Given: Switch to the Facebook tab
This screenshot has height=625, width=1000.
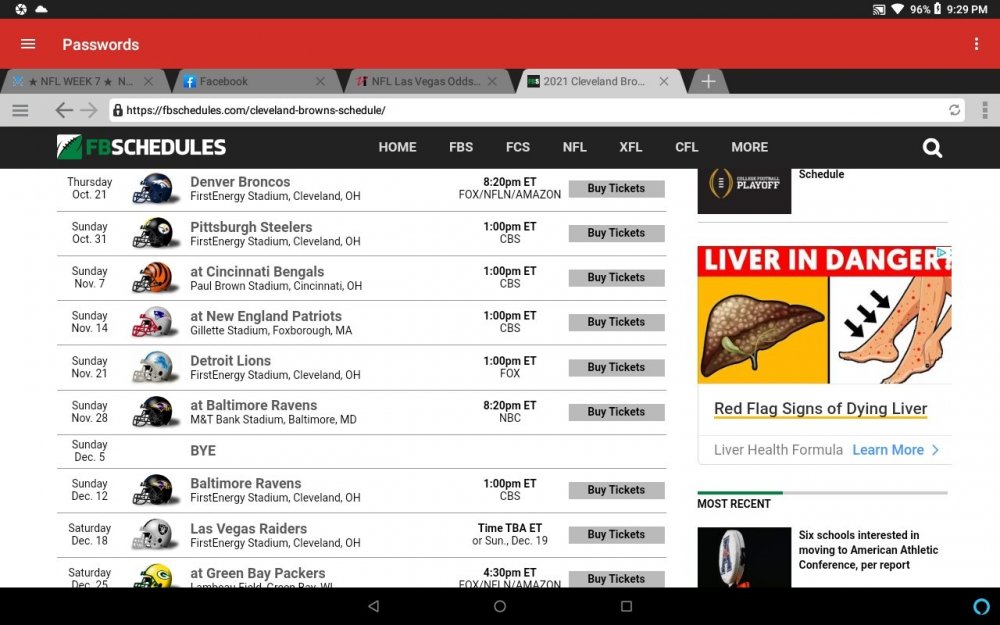Looking at the screenshot, I should (x=252, y=82).
